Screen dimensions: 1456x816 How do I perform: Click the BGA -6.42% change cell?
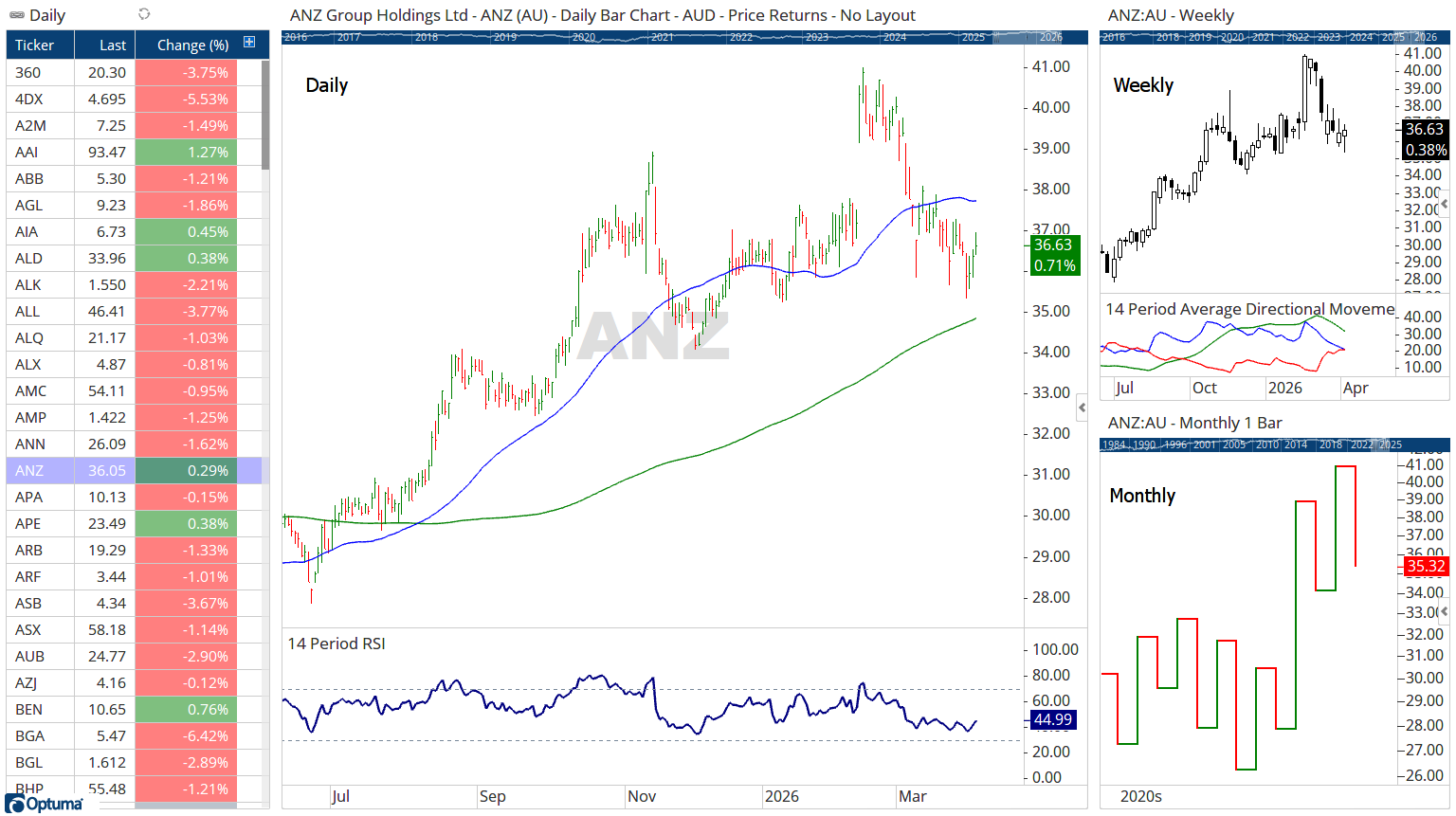point(186,735)
